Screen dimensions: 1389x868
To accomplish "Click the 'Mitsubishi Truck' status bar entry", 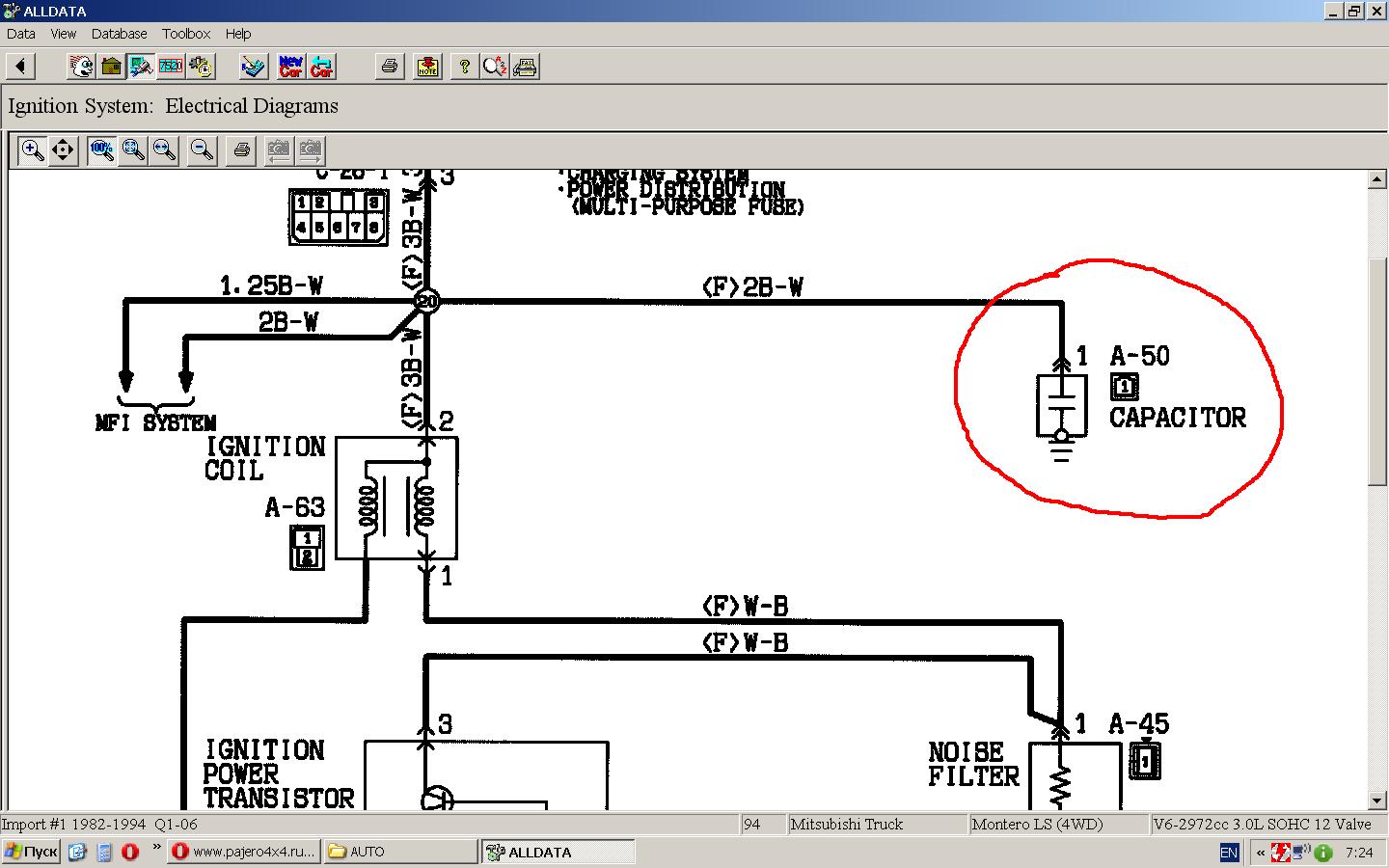I will pos(877,824).
